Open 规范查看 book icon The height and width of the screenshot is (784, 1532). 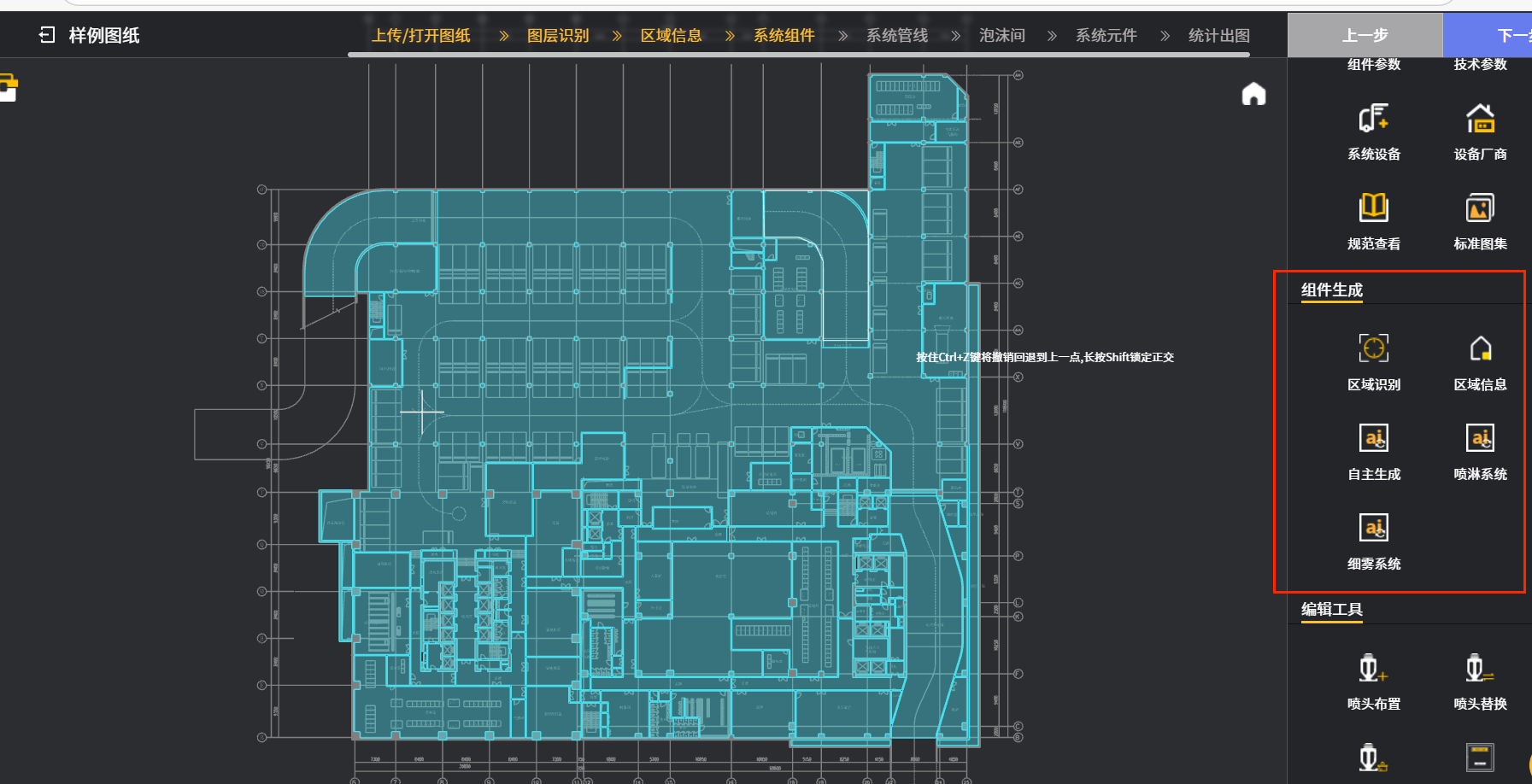[1373, 208]
